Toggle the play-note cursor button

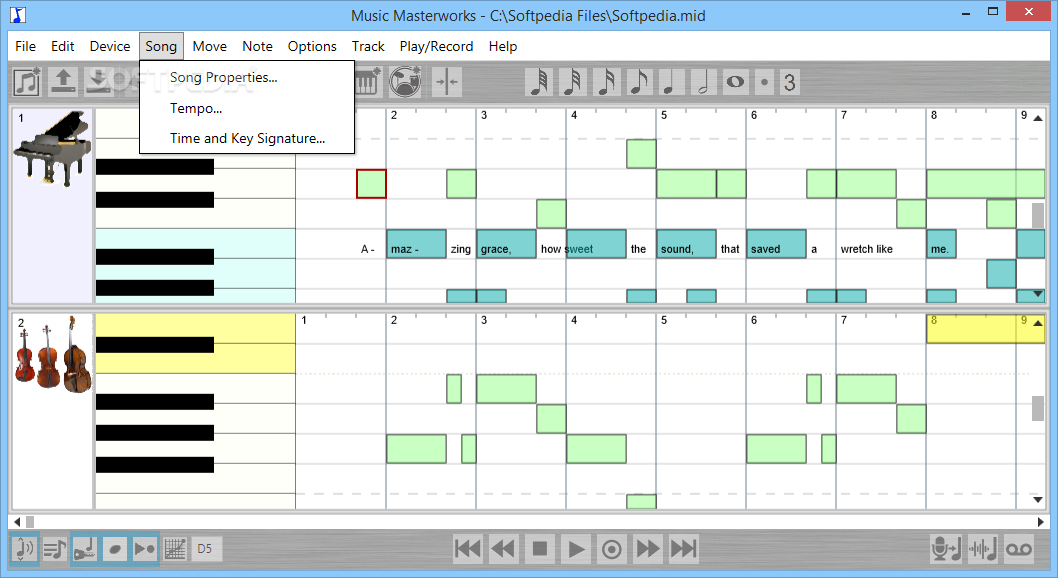(144, 549)
